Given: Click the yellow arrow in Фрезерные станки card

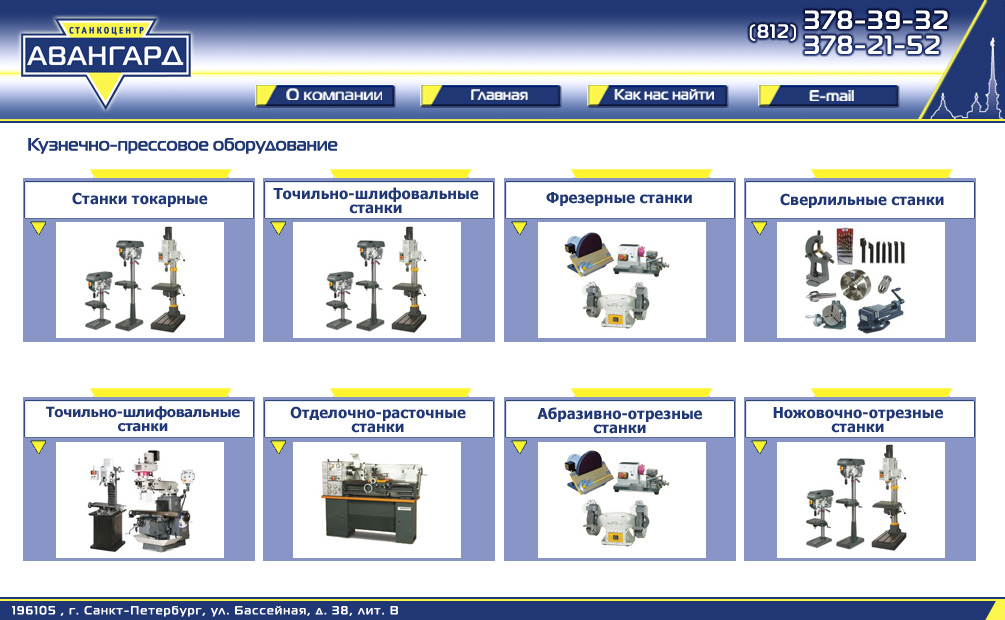Looking at the screenshot, I should click(519, 228).
